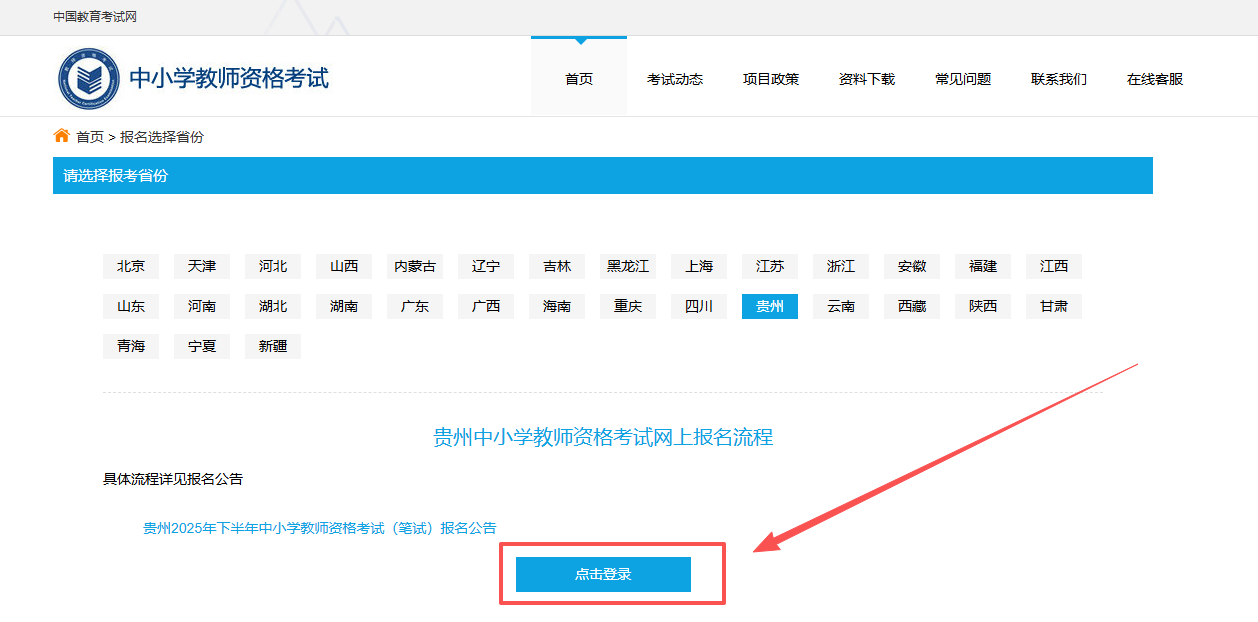This screenshot has height=622, width=1258.
Task: Select 北京 province button
Action: point(131,266)
